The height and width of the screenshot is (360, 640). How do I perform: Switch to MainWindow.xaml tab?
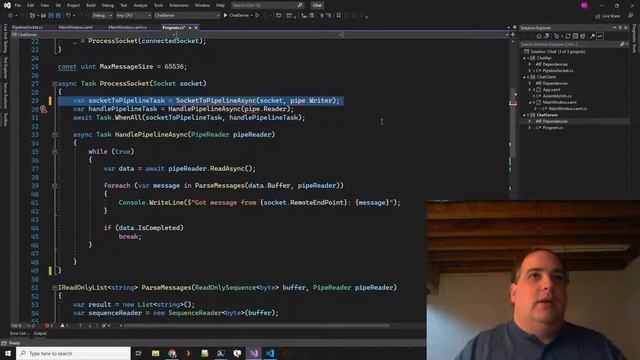tap(76, 27)
